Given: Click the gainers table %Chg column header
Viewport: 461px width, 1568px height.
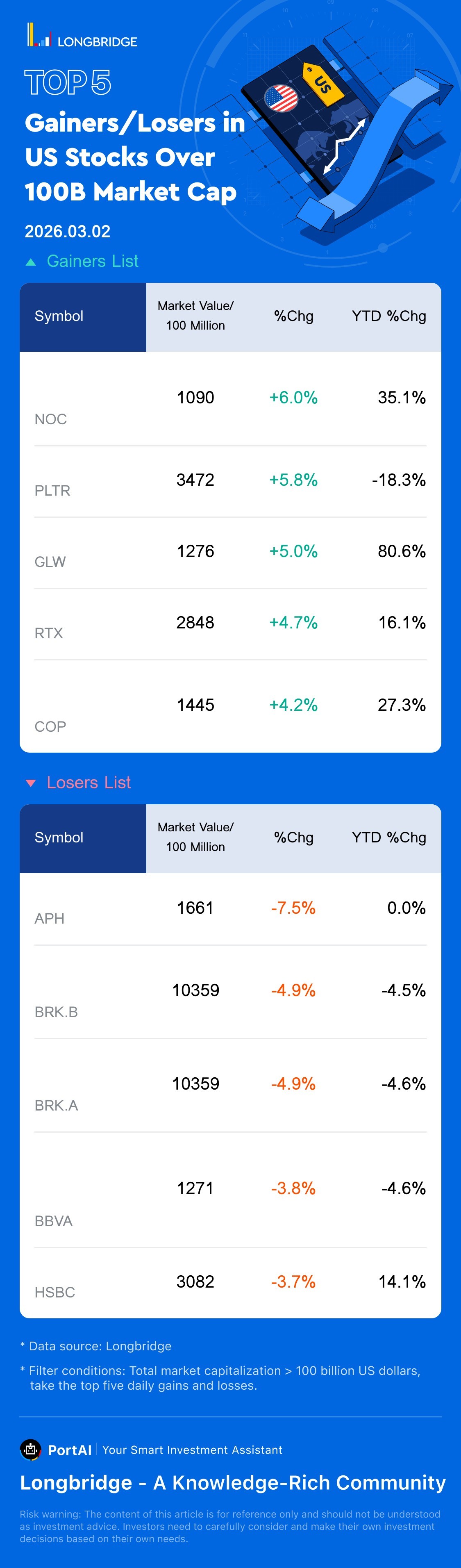Looking at the screenshot, I should [293, 316].
